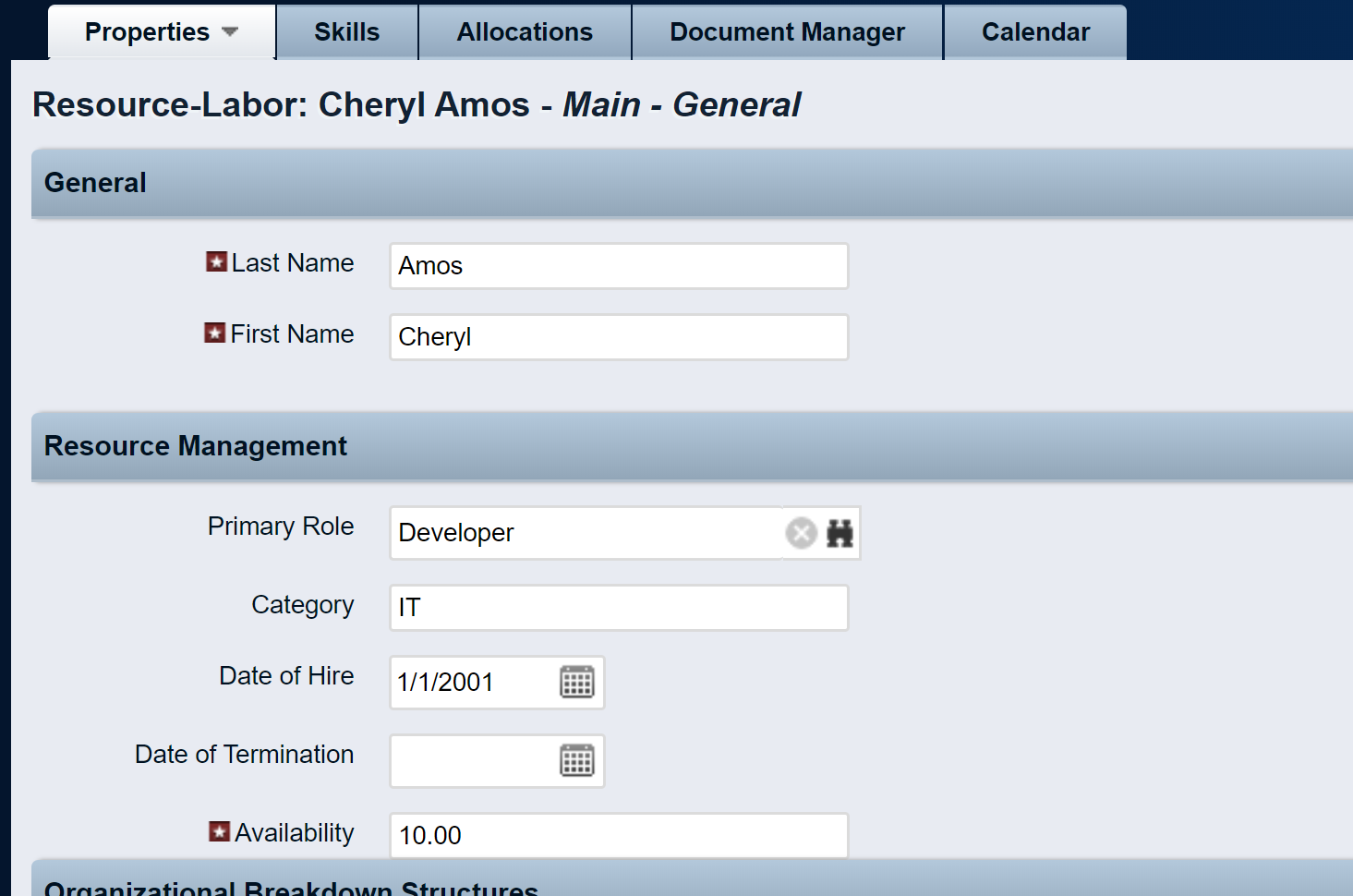Focus the Primary Role field

586,533
